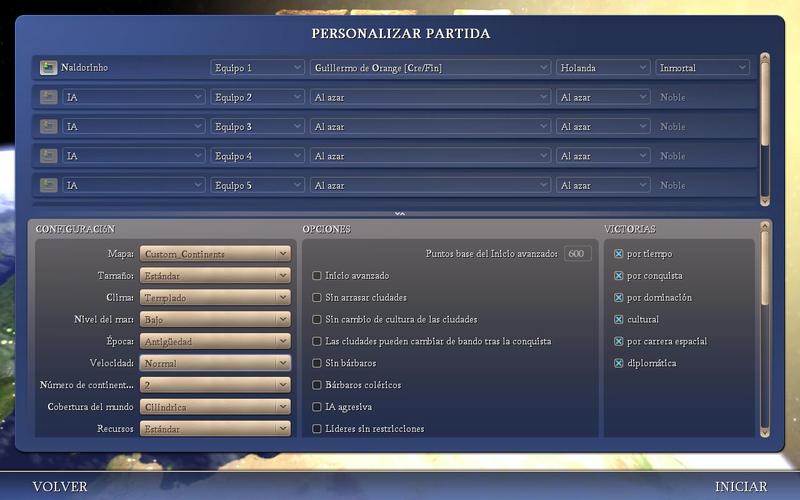Click the slot icon beside Equipo 4

point(48,156)
